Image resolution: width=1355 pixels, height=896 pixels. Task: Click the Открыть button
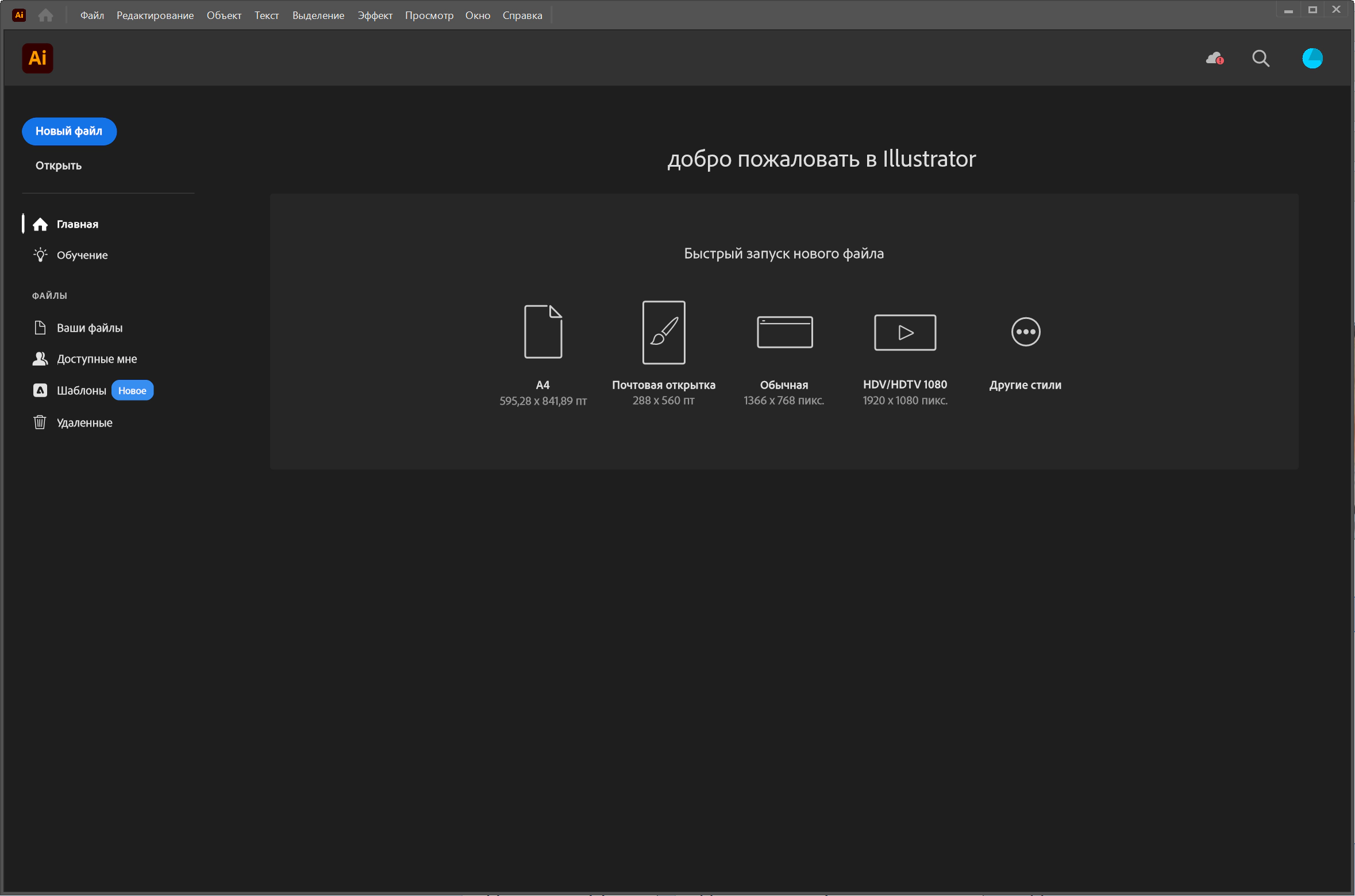click(x=59, y=166)
